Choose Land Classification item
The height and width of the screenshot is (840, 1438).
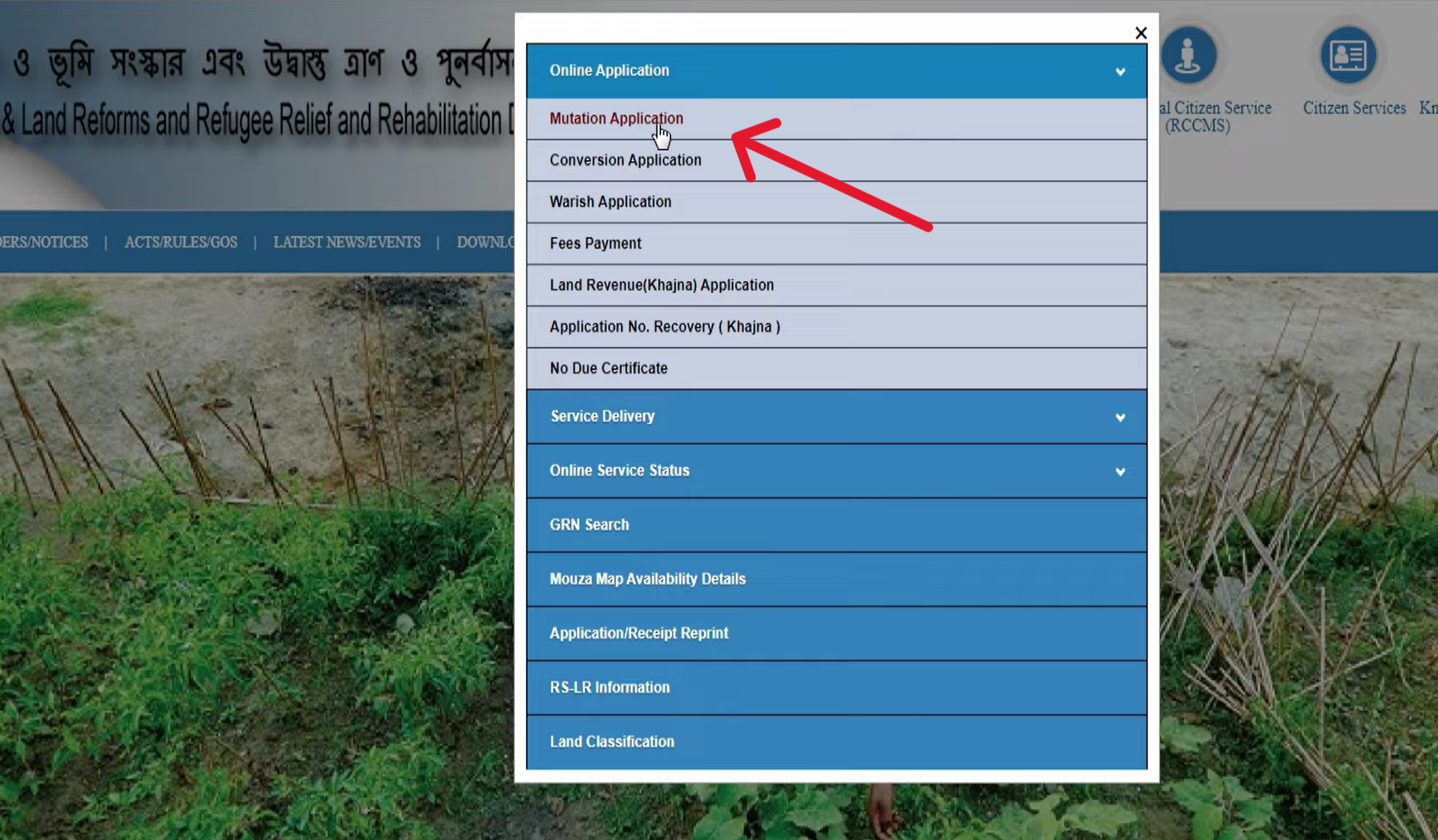point(611,742)
